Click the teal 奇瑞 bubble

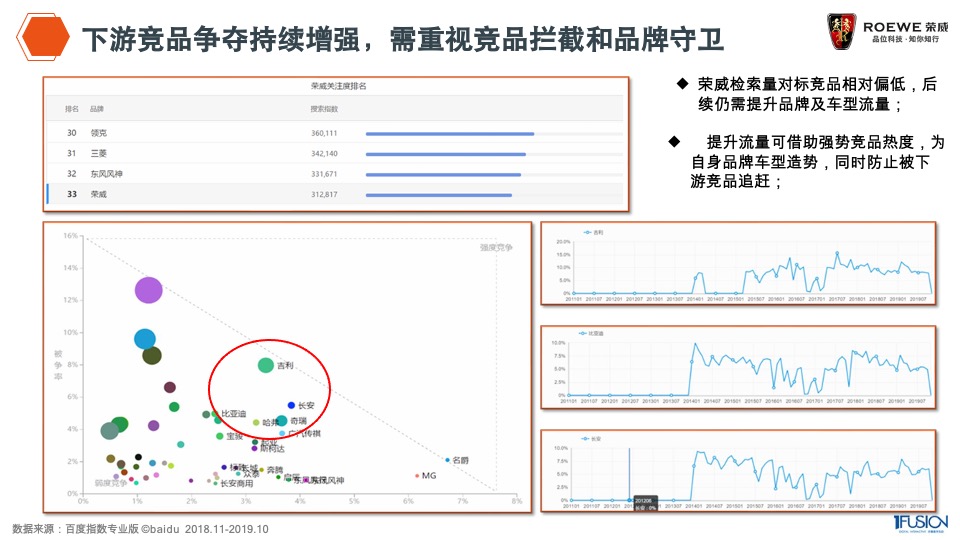coord(282,421)
